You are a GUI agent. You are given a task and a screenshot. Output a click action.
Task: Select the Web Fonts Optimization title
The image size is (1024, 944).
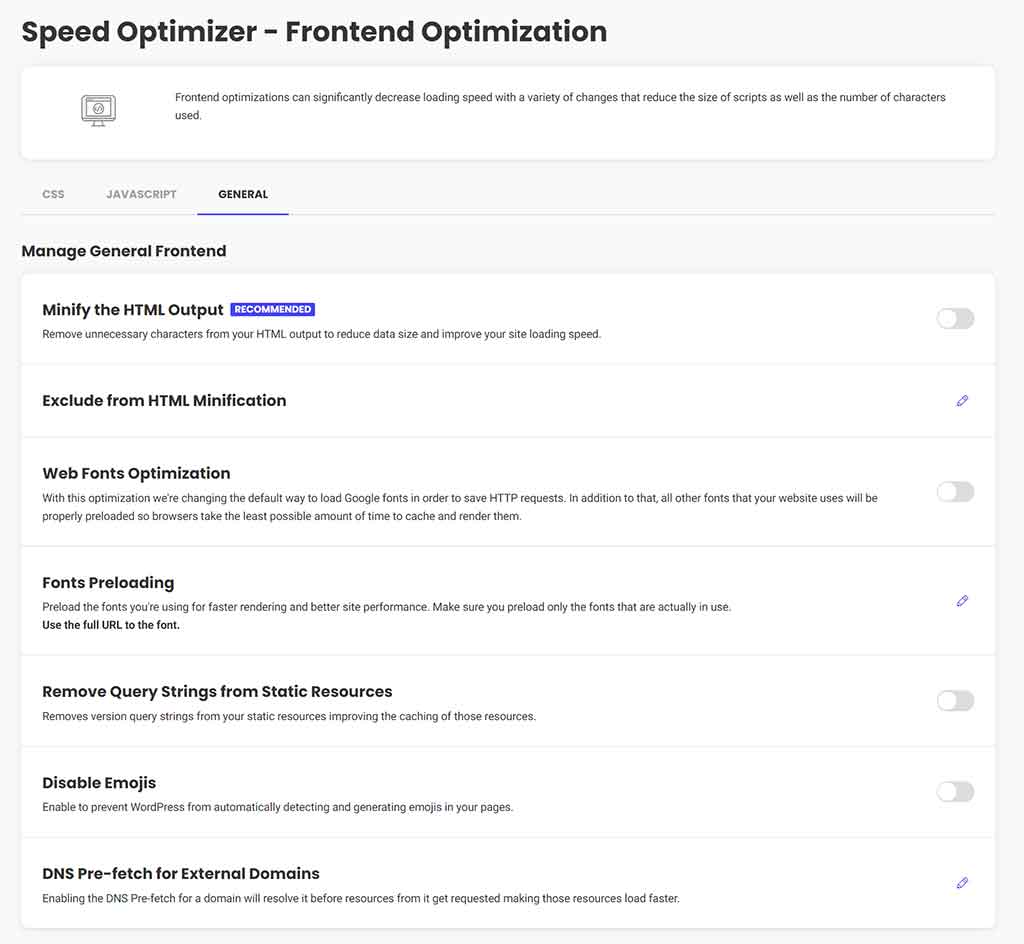(x=136, y=473)
